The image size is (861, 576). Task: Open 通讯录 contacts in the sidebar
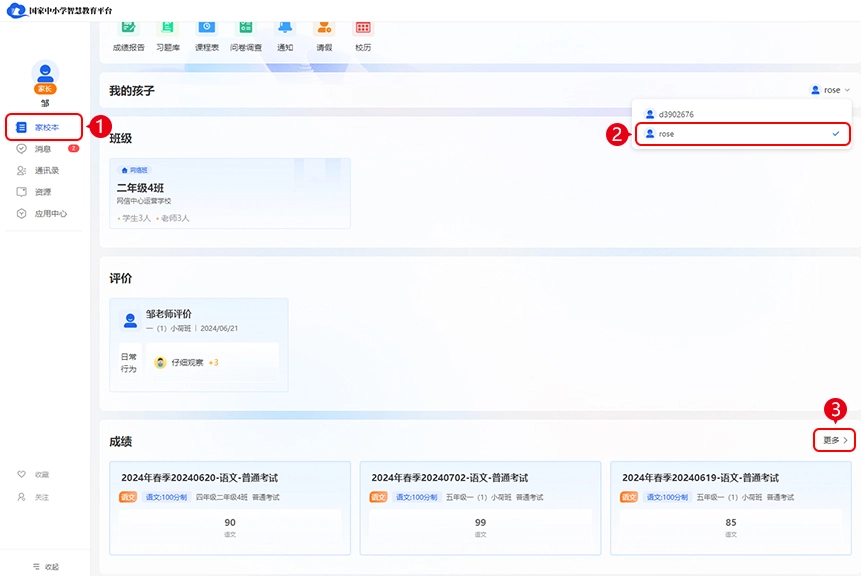coord(46,170)
